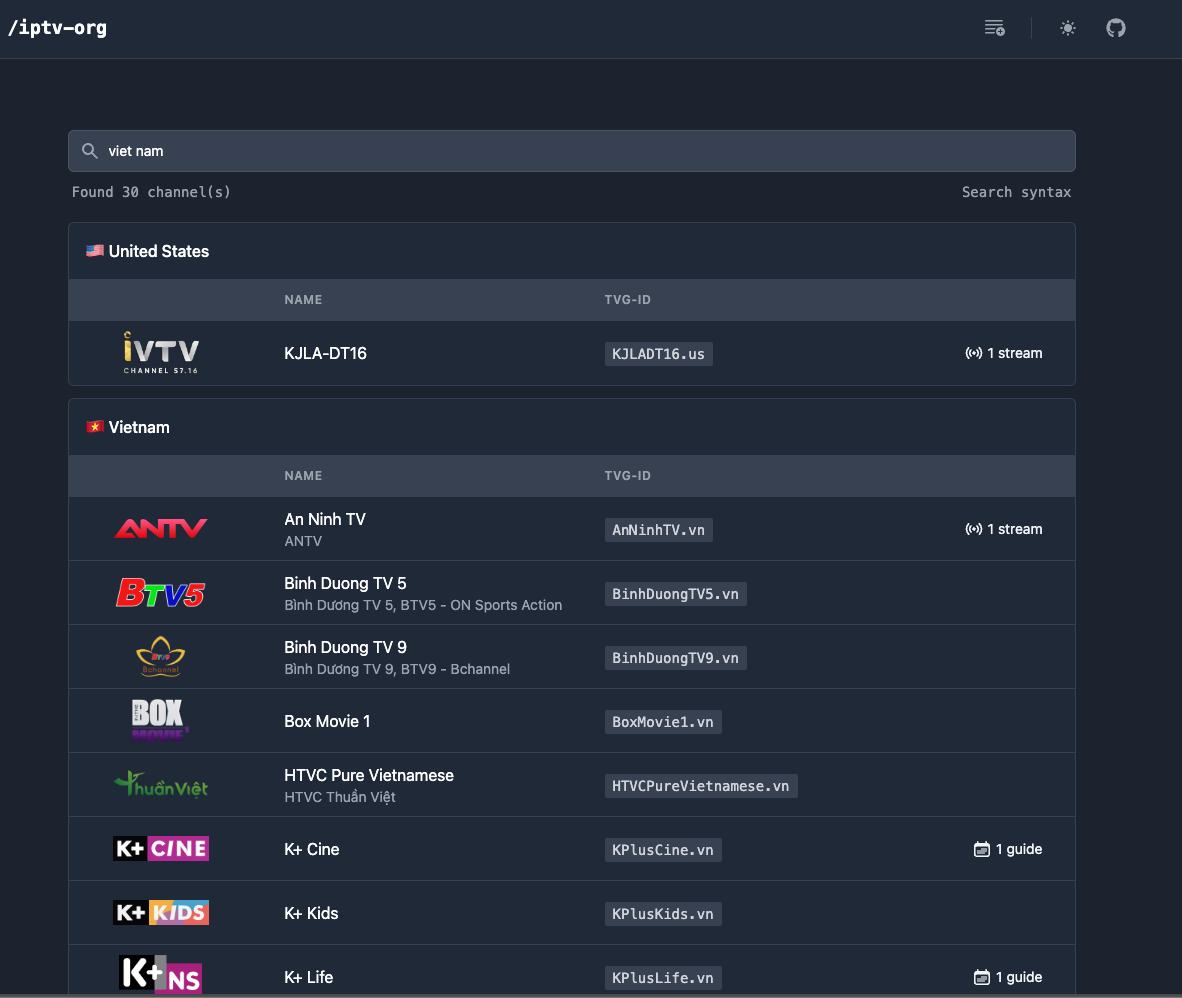Click the K+ Kids logo
The height and width of the screenshot is (998, 1182).
pyautogui.click(x=161, y=913)
